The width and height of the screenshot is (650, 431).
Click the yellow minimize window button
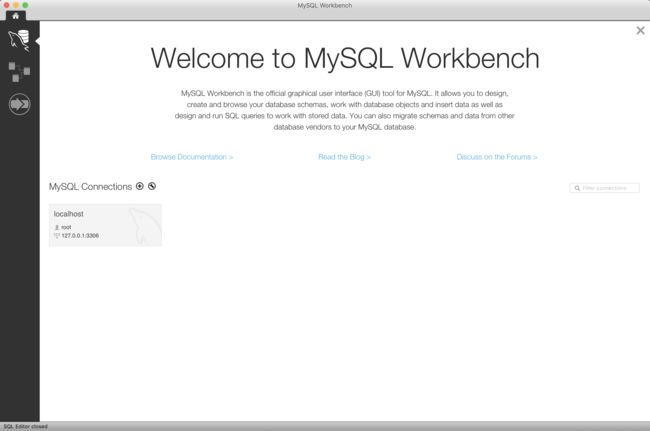(x=16, y=5)
